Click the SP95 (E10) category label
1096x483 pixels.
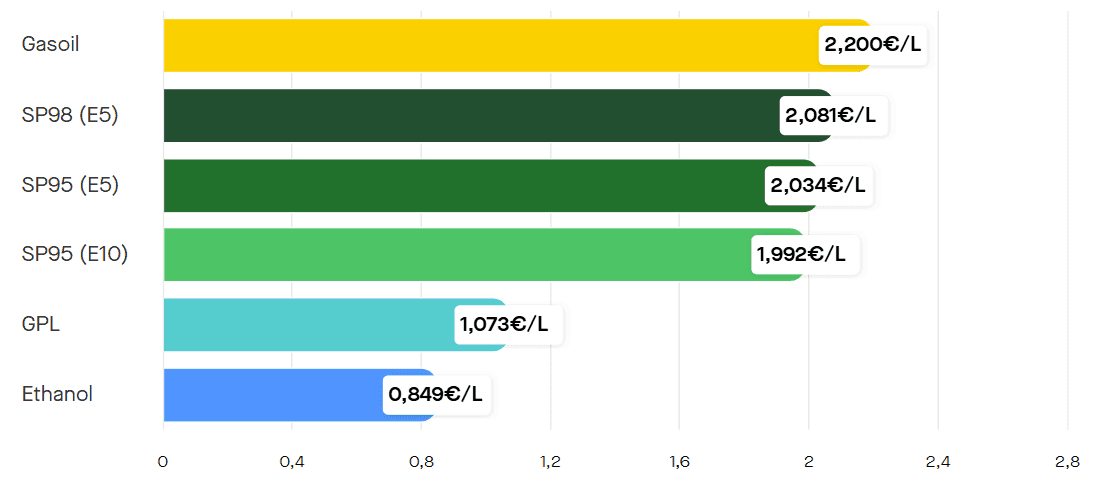click(75, 255)
